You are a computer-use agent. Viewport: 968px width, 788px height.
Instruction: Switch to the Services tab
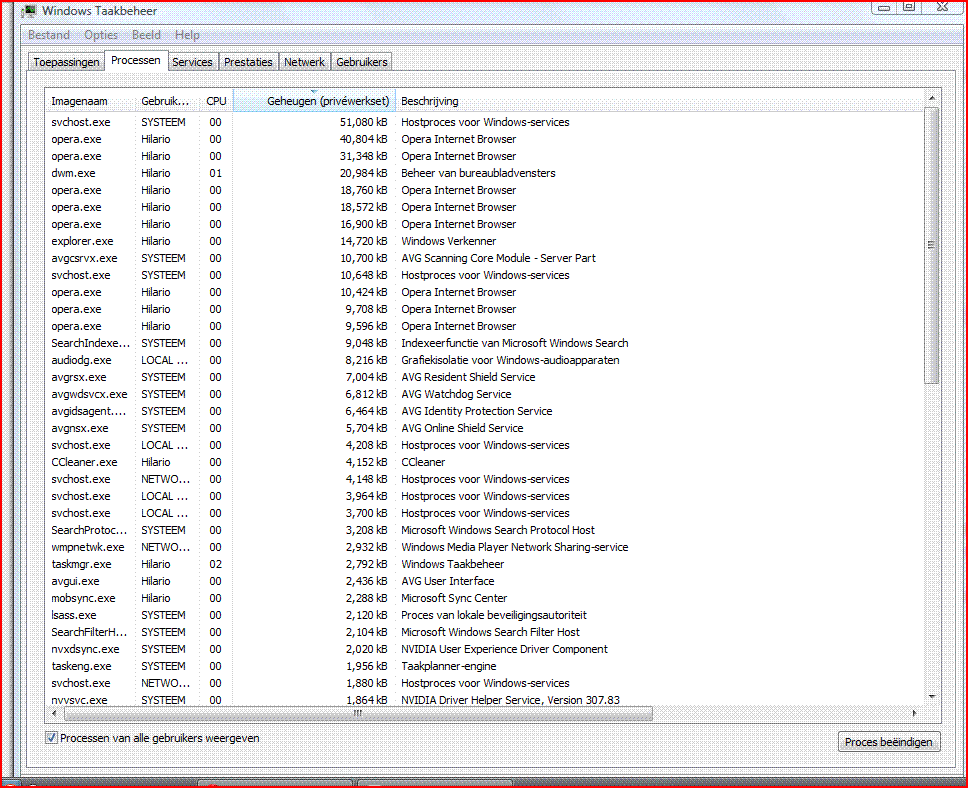coord(192,62)
